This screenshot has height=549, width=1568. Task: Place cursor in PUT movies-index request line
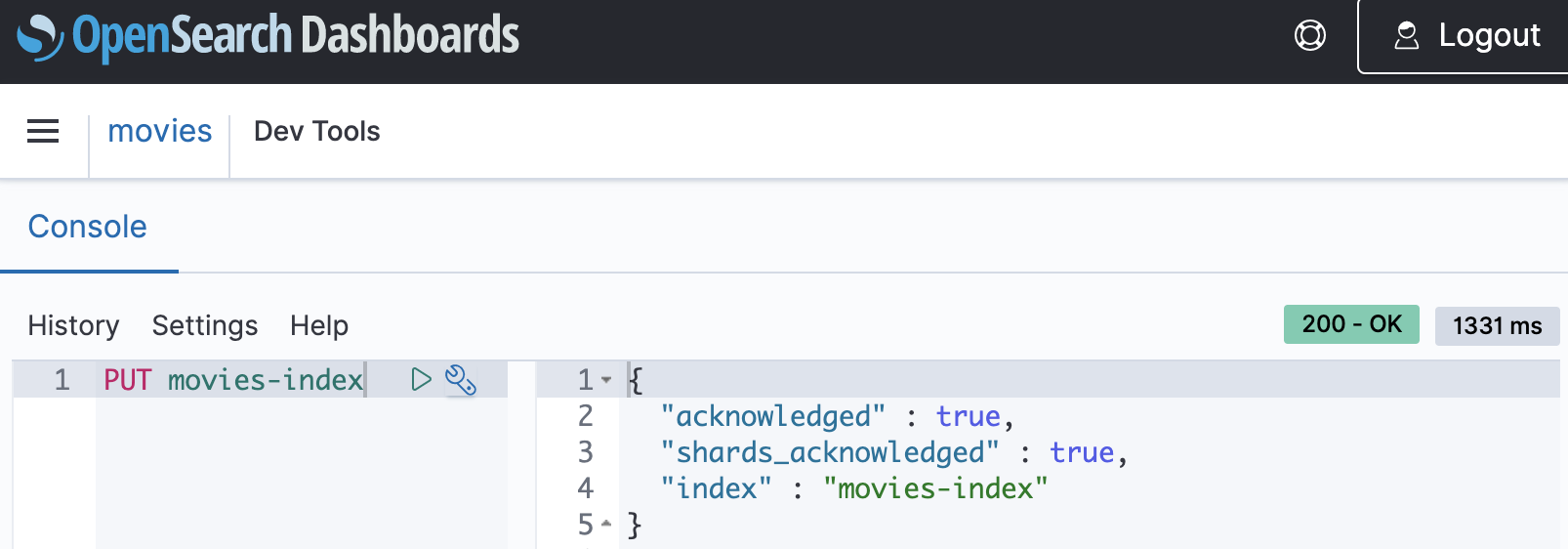tap(234, 380)
